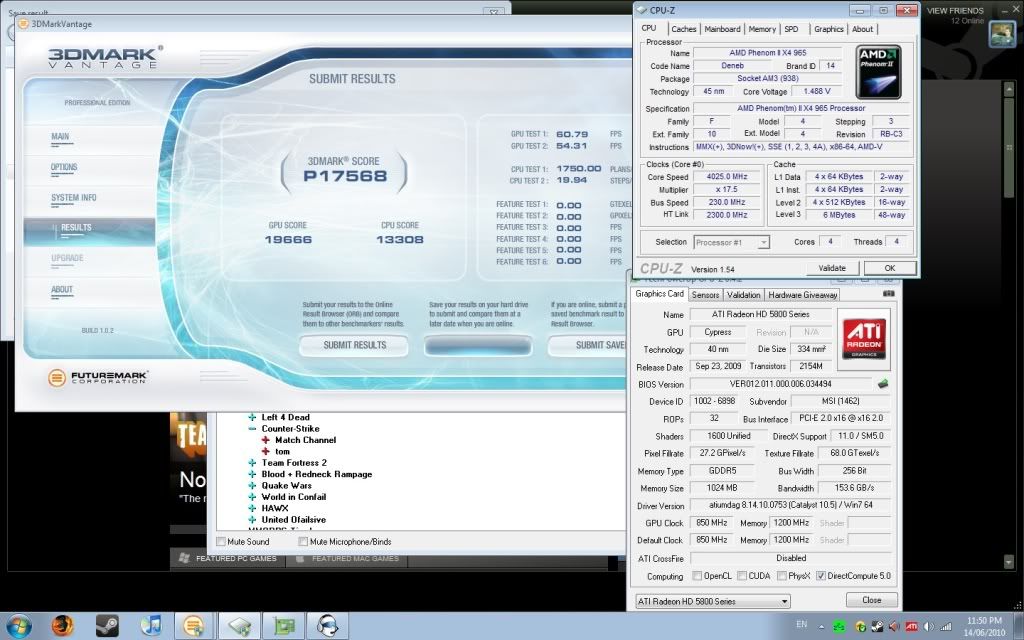Open the headset app on the taskbar
This screenshot has height=640, width=1024.
327,626
